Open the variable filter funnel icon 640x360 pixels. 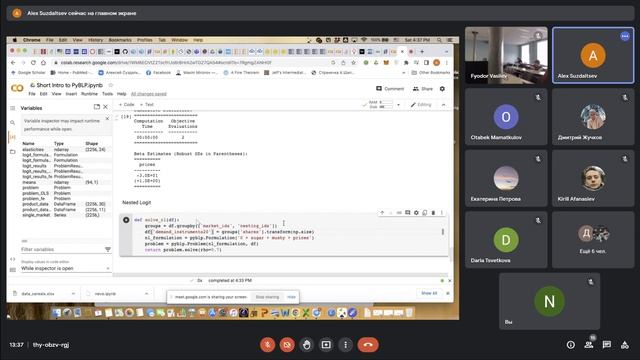[x=108, y=249]
